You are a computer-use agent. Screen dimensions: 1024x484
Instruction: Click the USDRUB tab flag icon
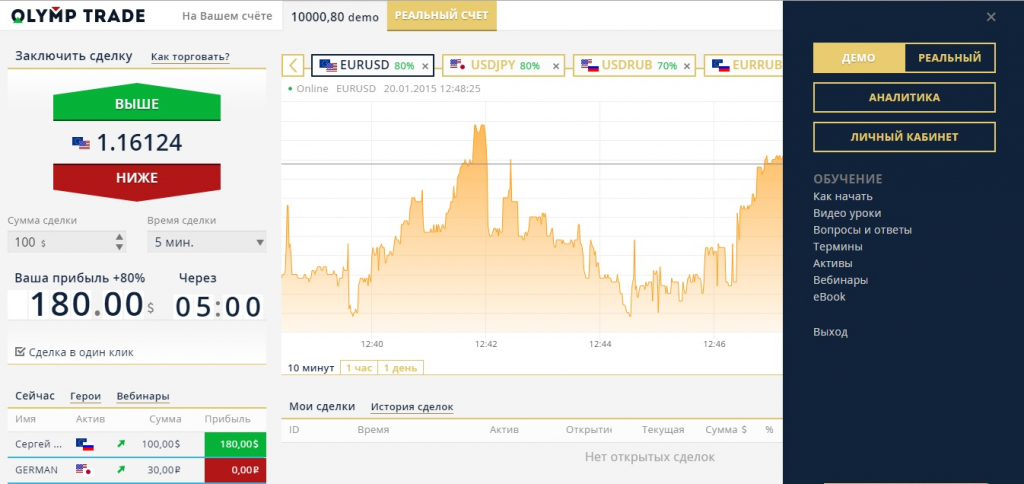[x=590, y=65]
